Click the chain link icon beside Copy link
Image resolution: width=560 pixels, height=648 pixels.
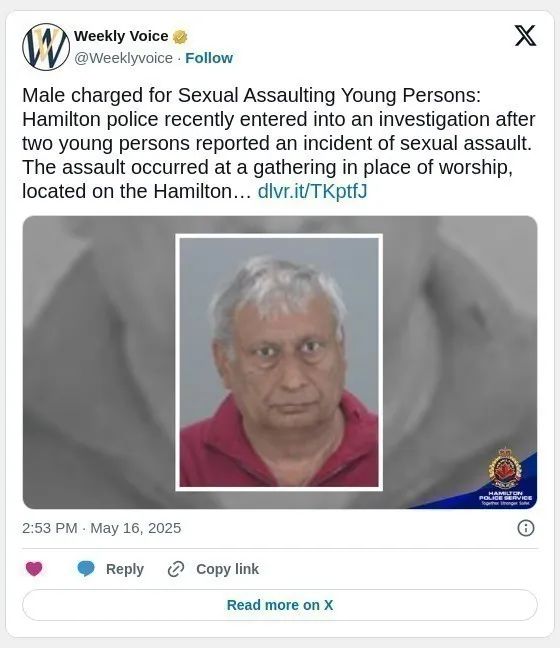coord(176,569)
